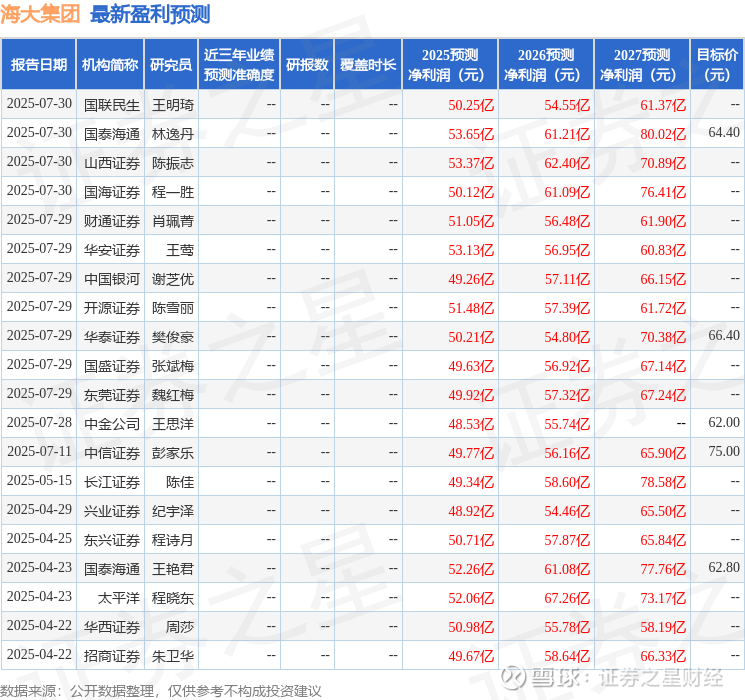The image size is (745, 700).
Task: Click the 海大集团 title text
Action: pyautogui.click(x=40, y=14)
